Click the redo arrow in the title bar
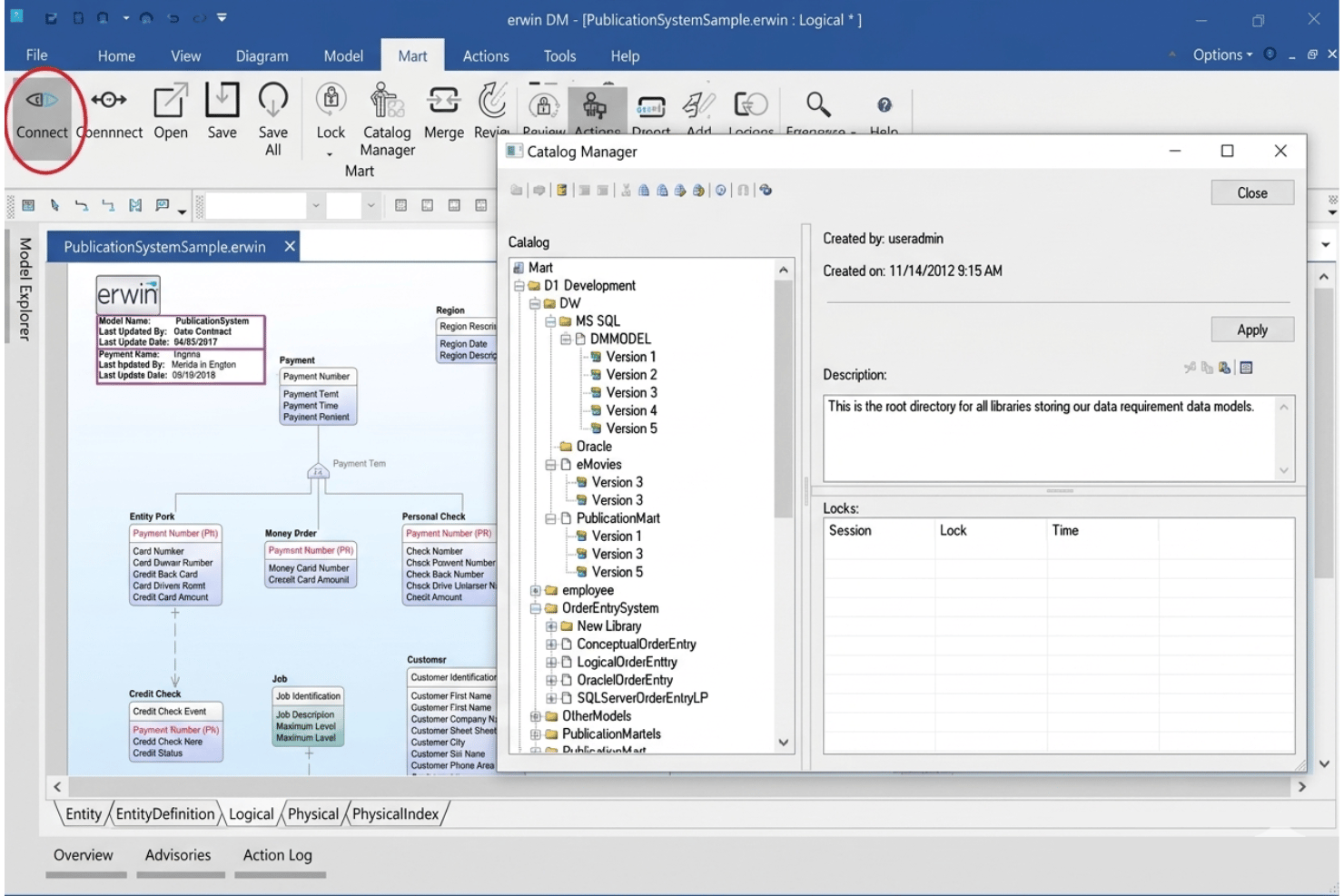Viewport: 1344px width, 896px height. click(199, 18)
